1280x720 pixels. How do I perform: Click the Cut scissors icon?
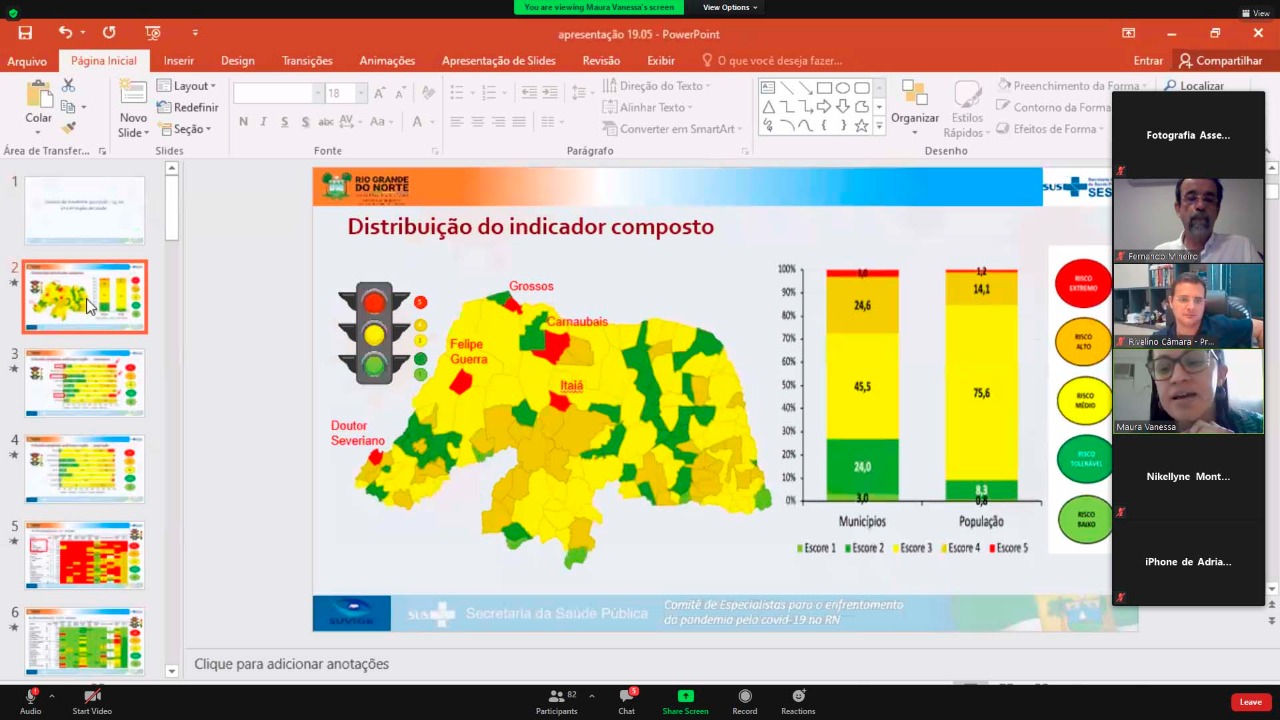(68, 86)
